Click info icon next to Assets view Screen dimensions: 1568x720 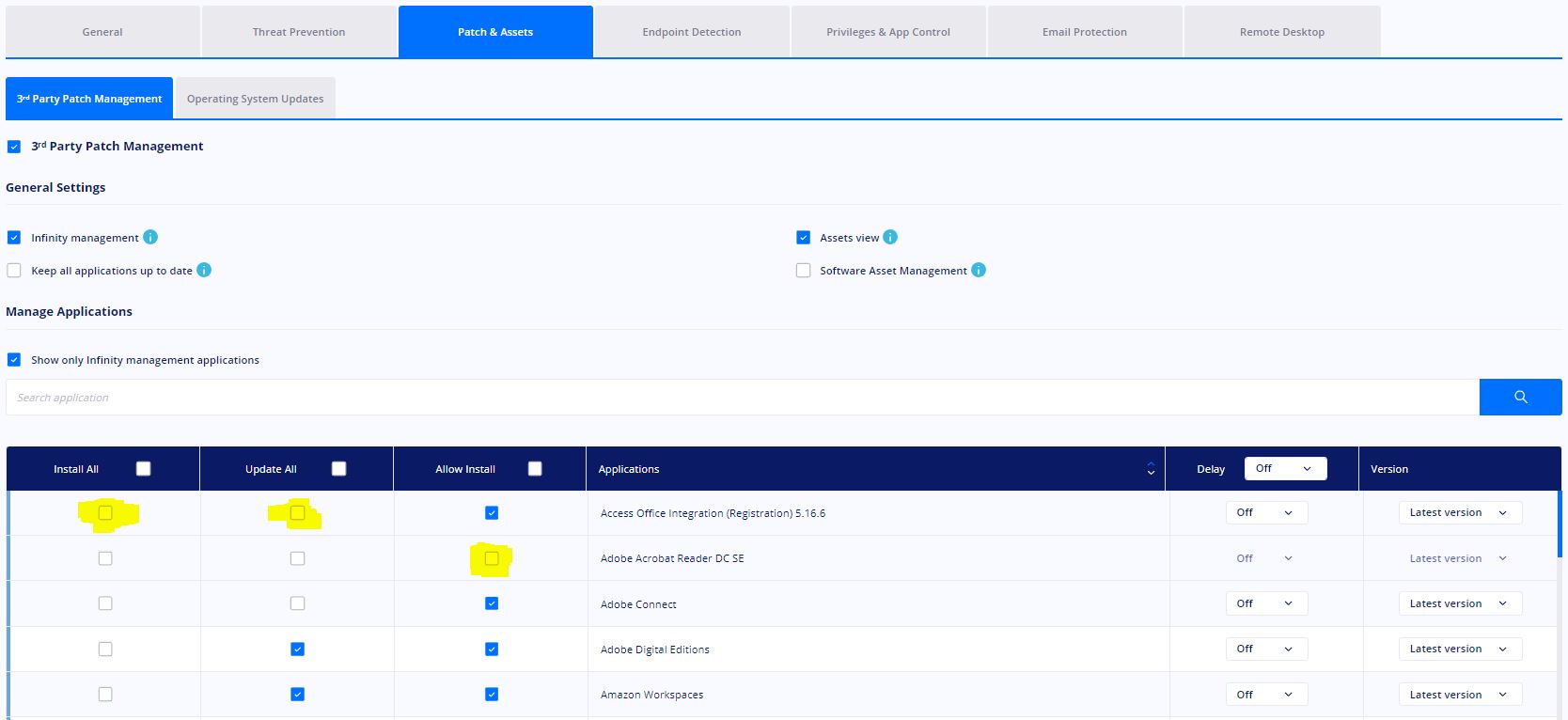890,237
